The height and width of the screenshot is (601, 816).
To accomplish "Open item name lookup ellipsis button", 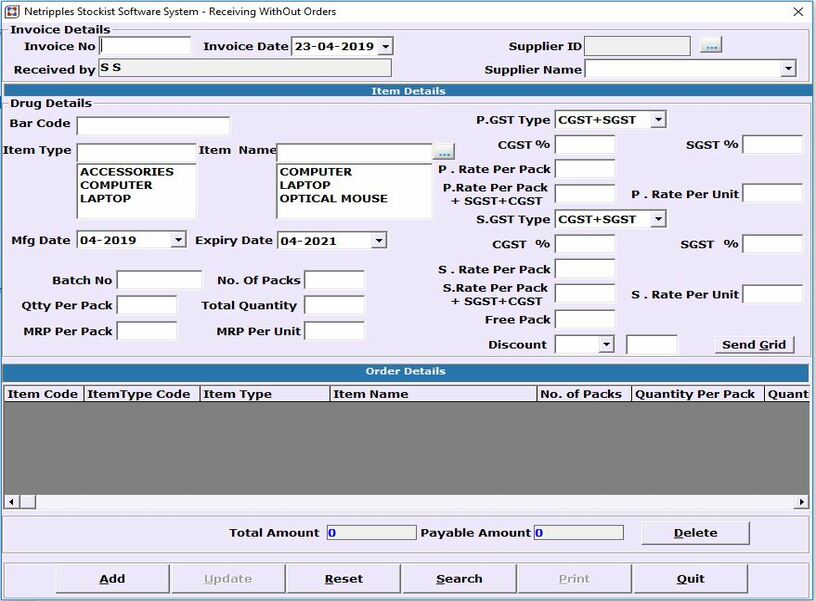I will pyautogui.click(x=444, y=152).
